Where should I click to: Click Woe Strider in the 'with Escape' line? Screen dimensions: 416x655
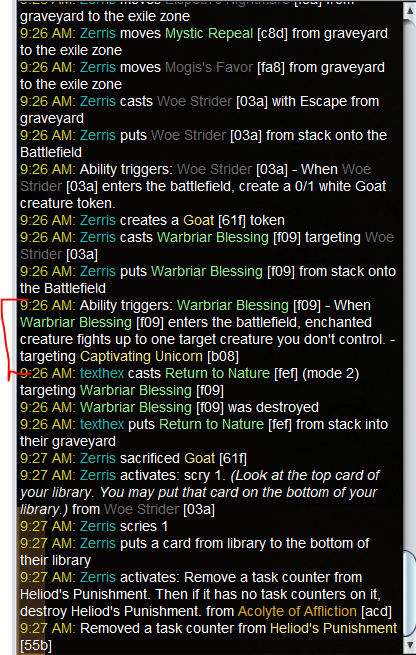(x=194, y=101)
